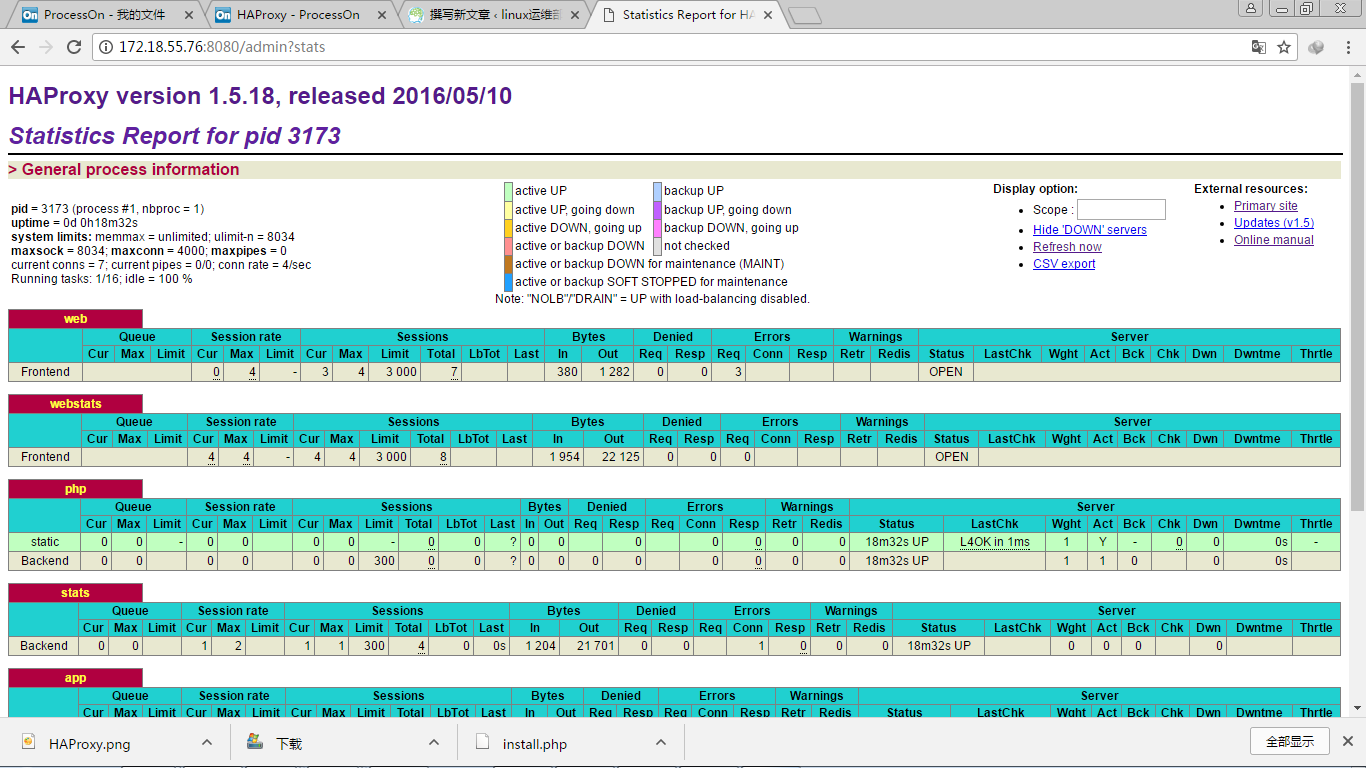The width and height of the screenshot is (1366, 768).
Task: Click the 全部显示 show all button
Action: (x=1290, y=741)
